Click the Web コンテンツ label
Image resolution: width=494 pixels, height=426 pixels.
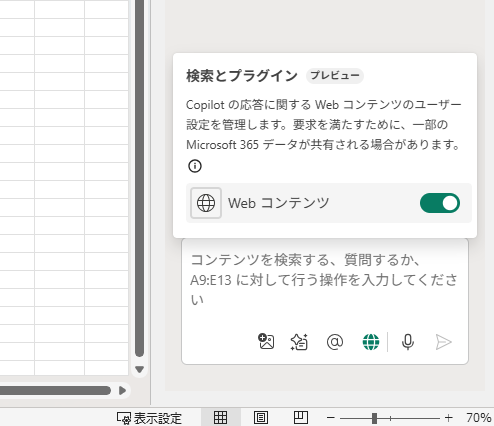[x=278, y=203]
